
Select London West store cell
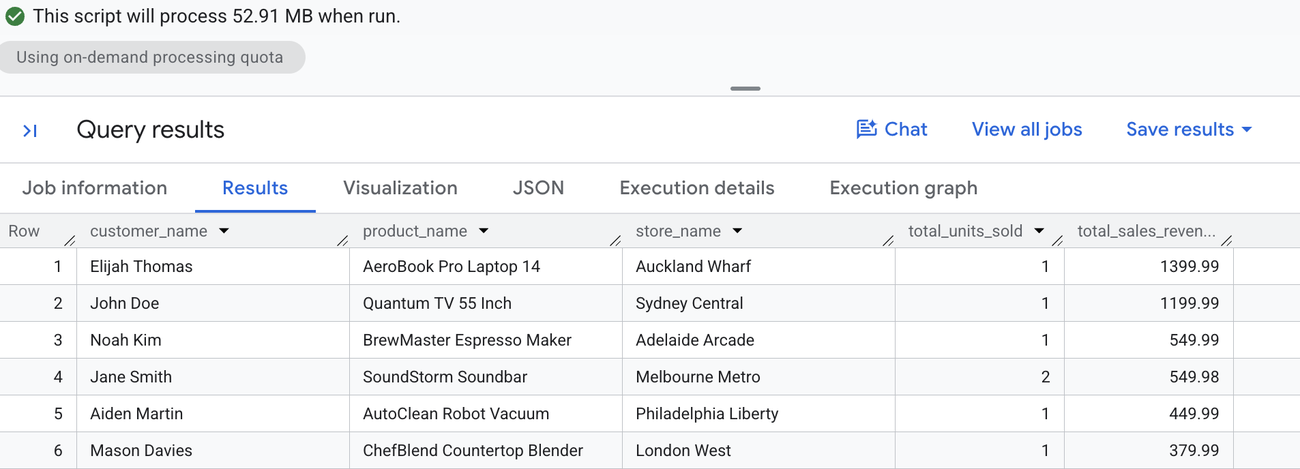click(758, 451)
